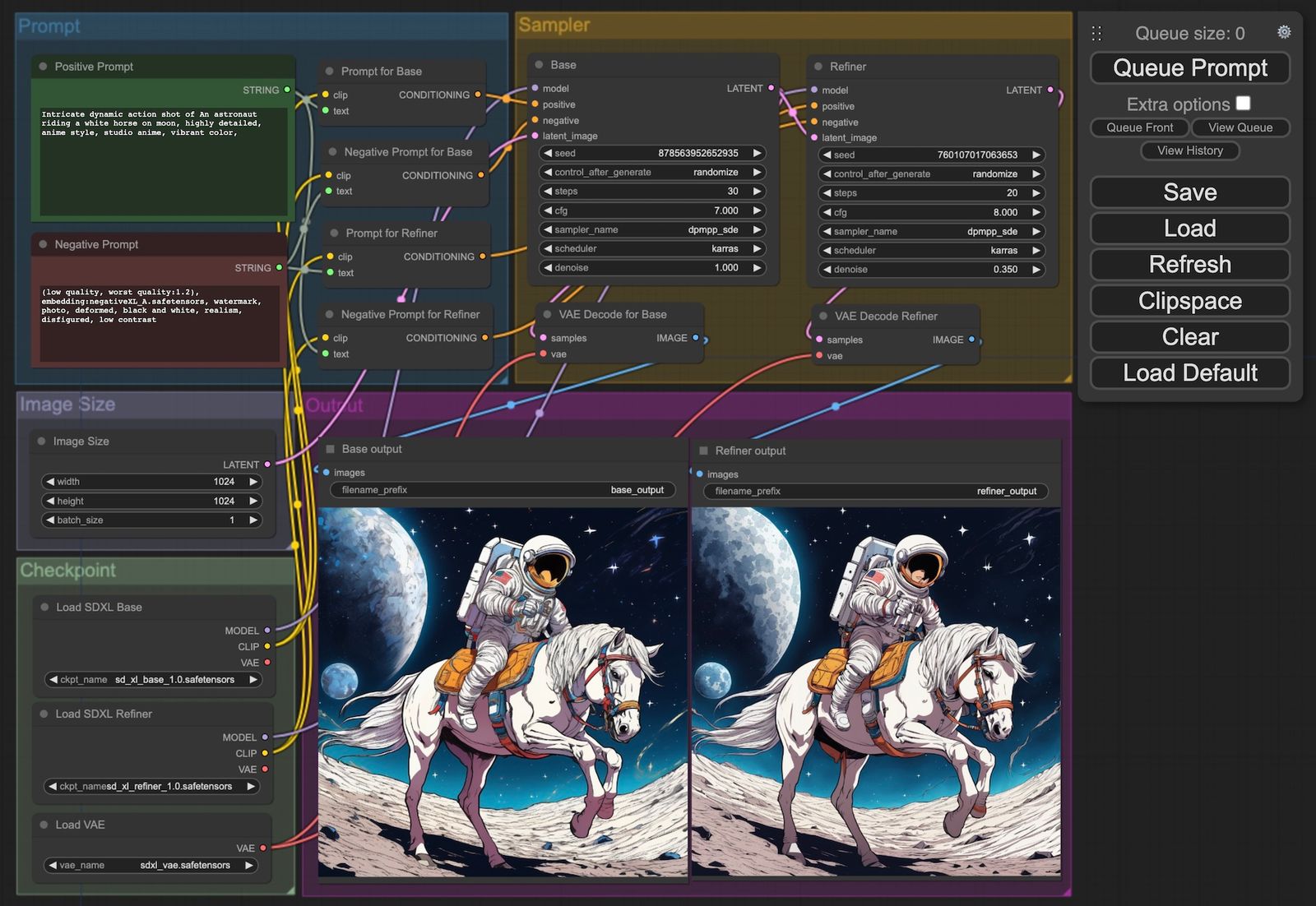Open View History panel

click(x=1189, y=150)
